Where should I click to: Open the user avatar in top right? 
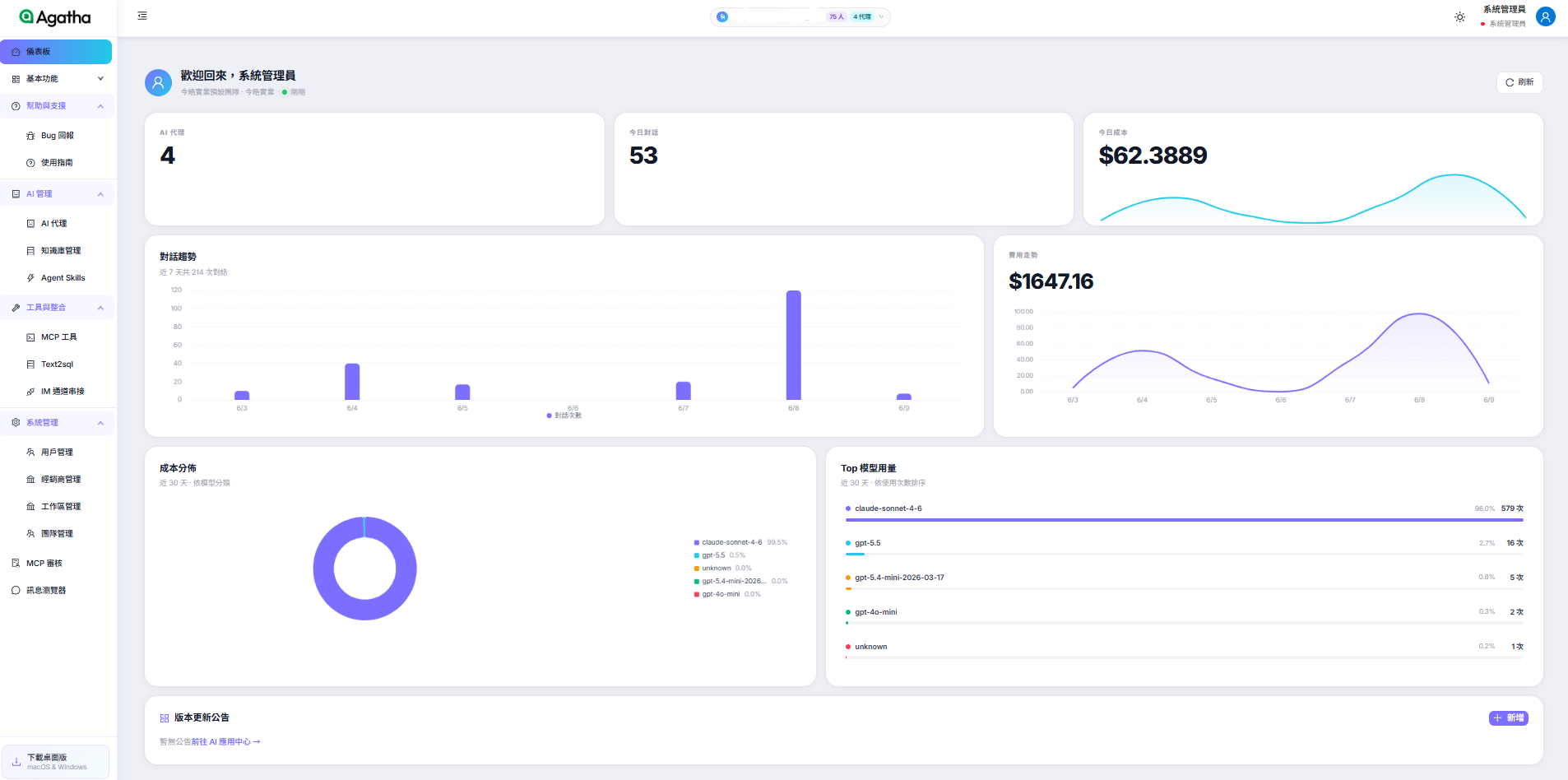coord(1546,16)
